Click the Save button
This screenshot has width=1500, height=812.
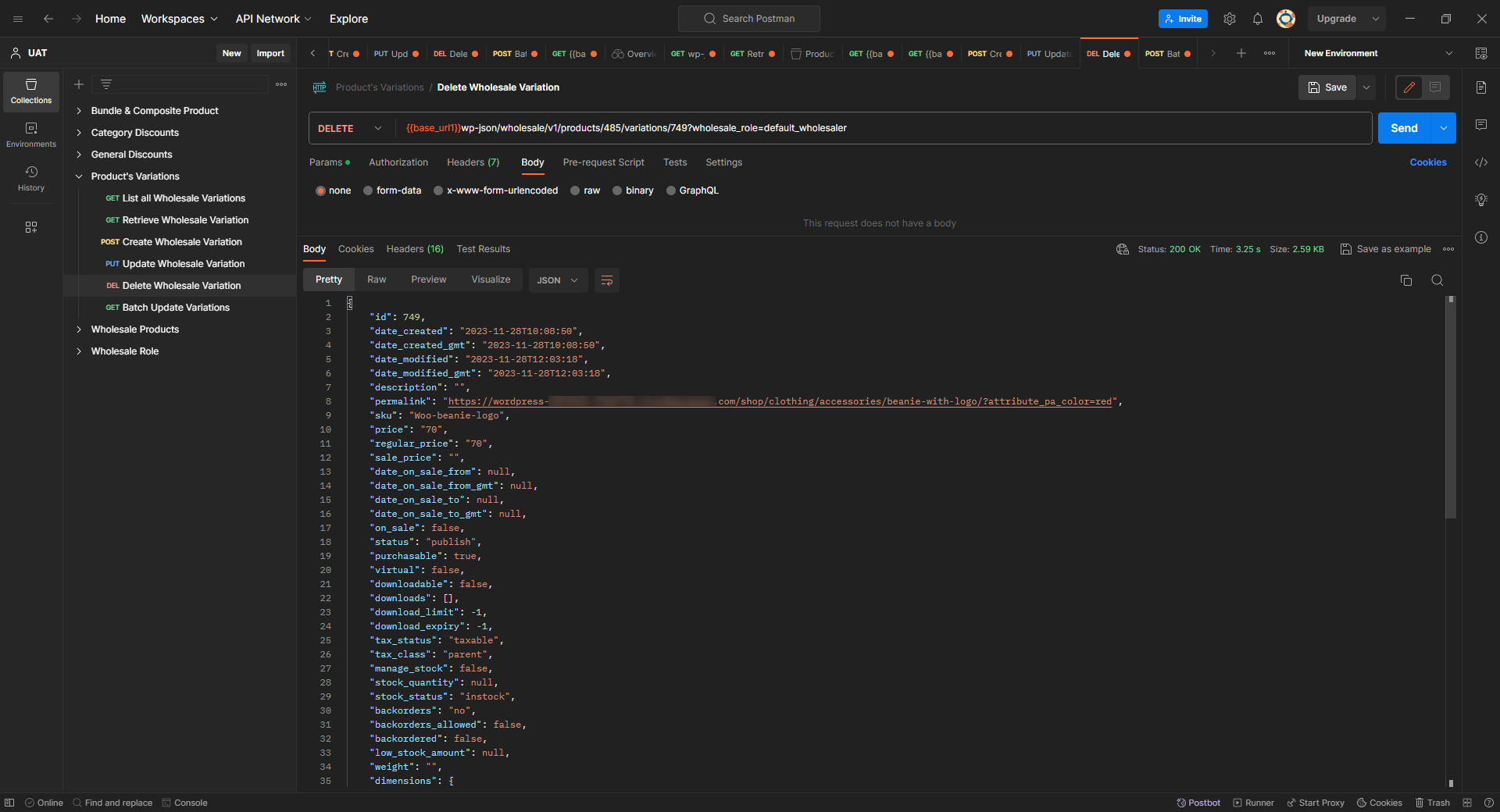coord(1327,87)
